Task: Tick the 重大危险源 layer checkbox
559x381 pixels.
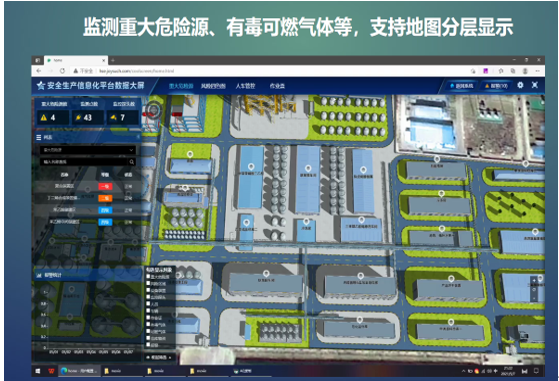Action: [148, 277]
